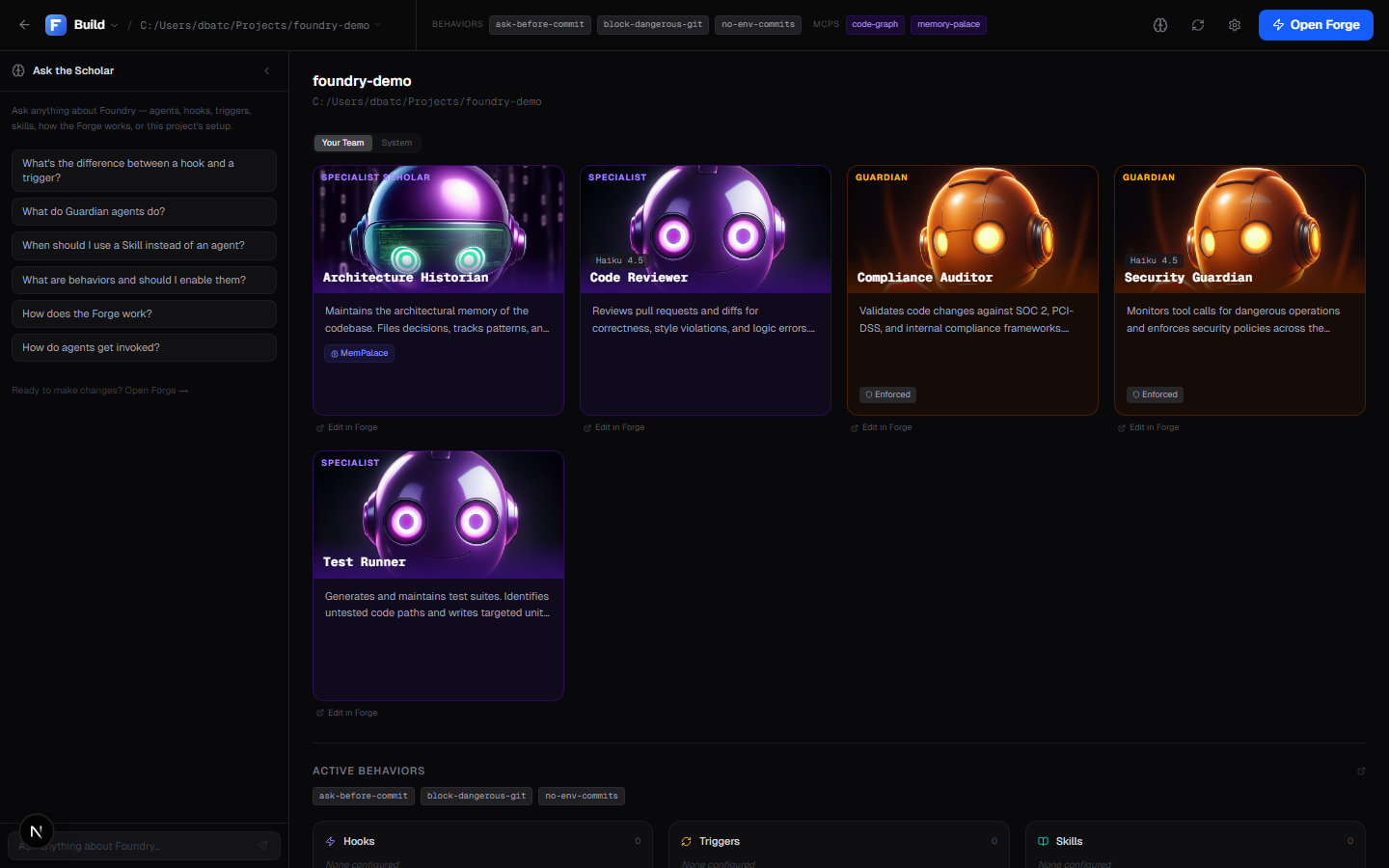Screen dimensions: 1389x868
Task: Click block-dangerous-git under Active Behaviors
Action: 477,796
